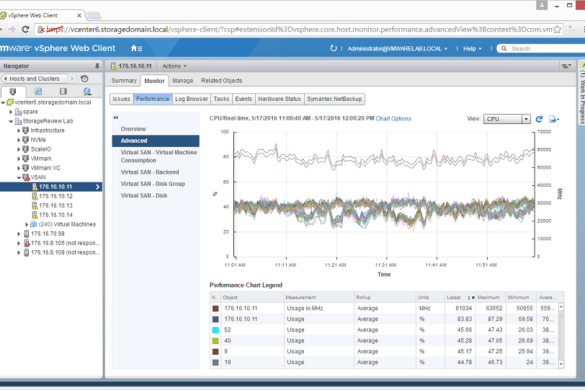
Task: Bookmark this page with star icon
Action: click(x=557, y=29)
